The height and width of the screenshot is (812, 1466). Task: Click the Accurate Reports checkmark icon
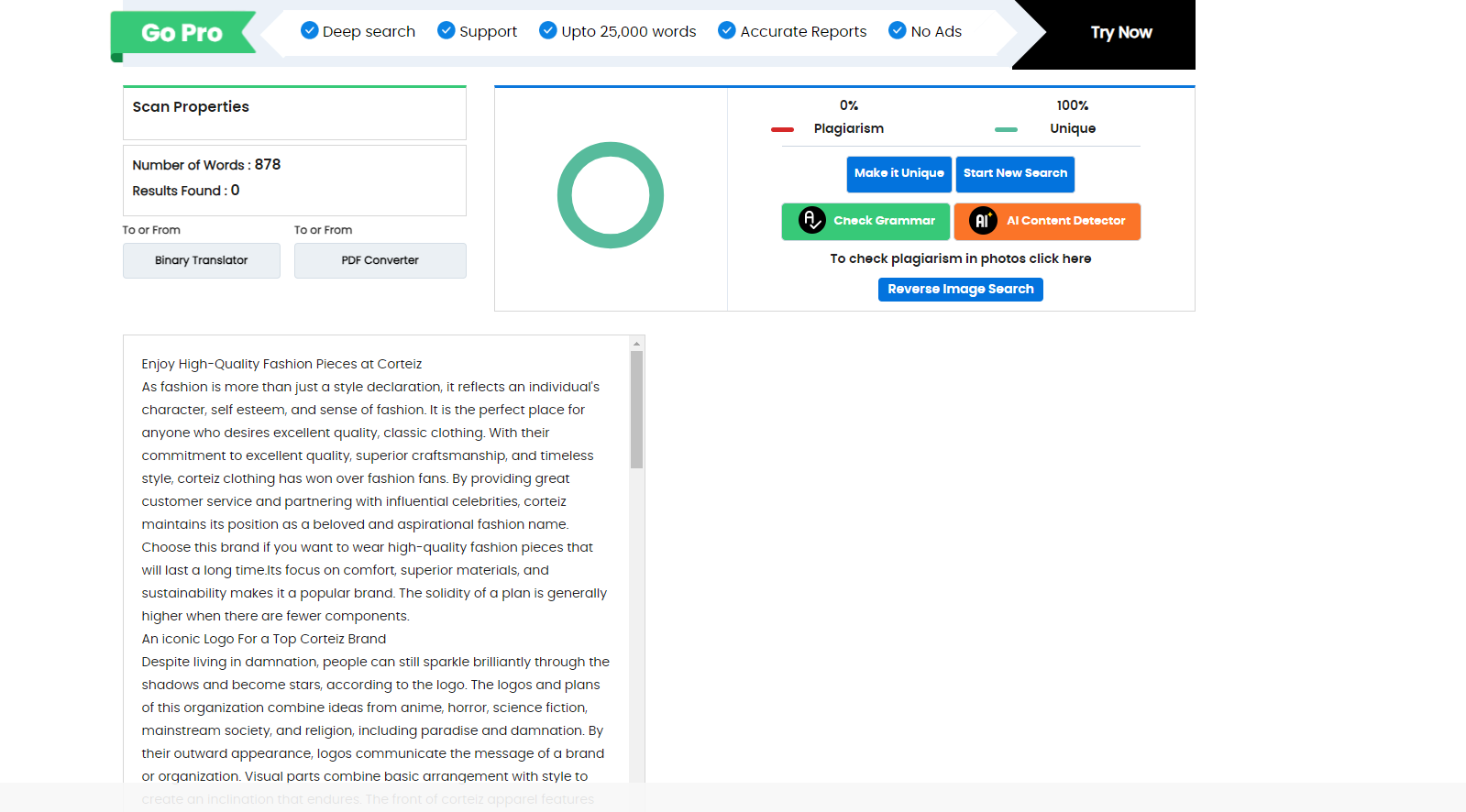tap(727, 30)
